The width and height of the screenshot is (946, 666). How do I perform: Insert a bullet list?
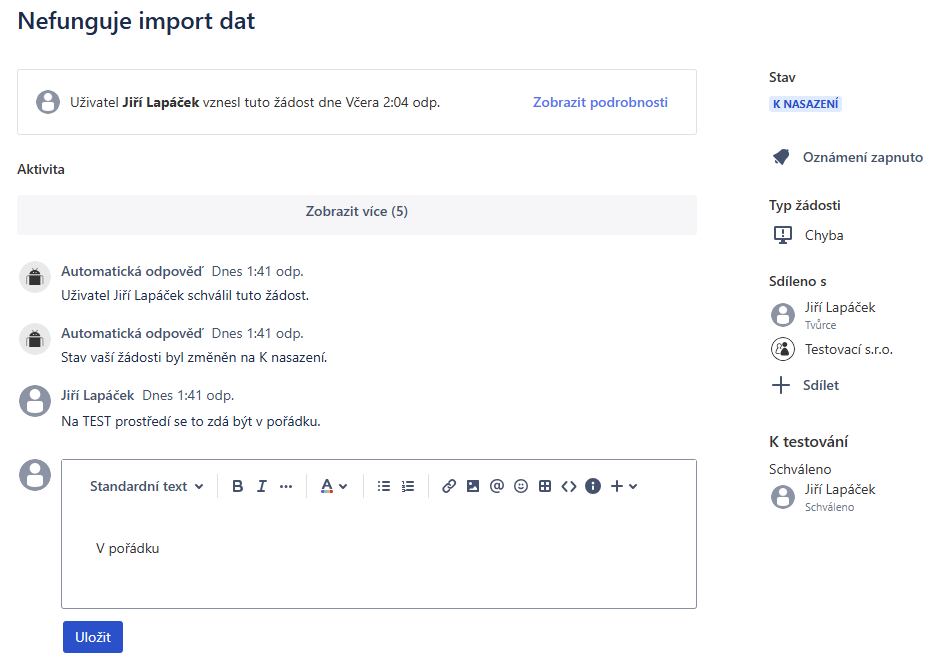pyautogui.click(x=384, y=487)
